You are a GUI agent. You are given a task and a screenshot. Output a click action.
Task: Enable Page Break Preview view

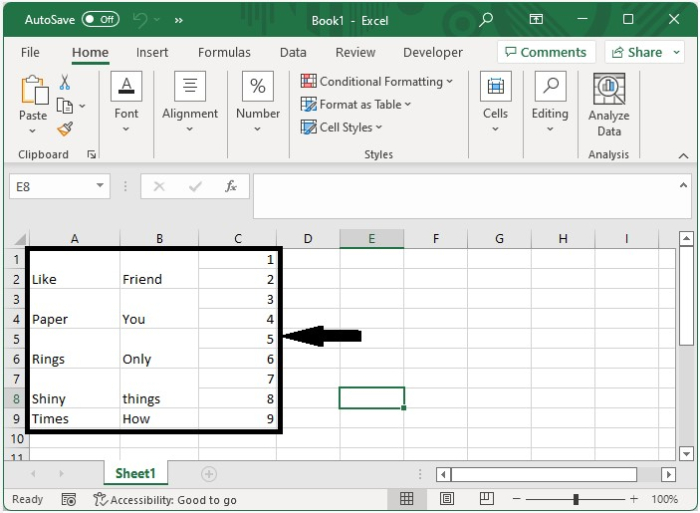[486, 498]
